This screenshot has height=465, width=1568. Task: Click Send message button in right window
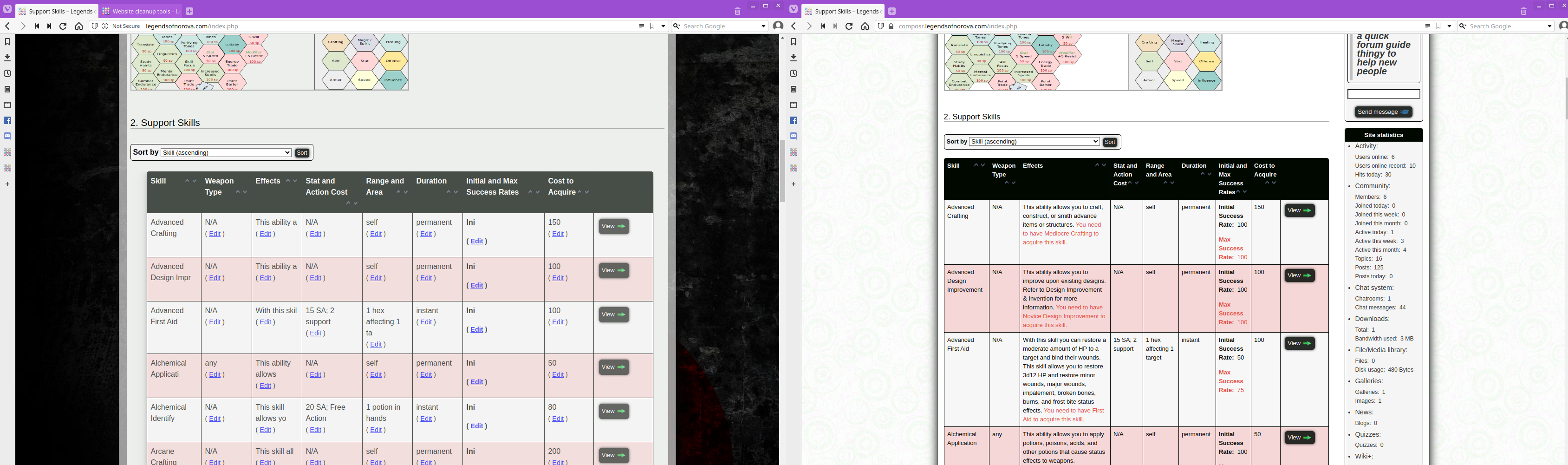coord(1383,112)
